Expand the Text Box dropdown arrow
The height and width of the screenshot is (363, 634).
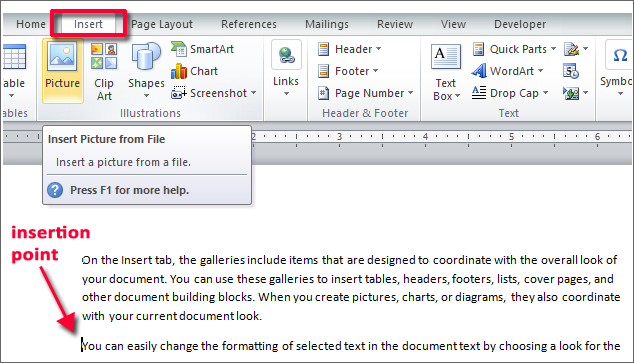click(458, 96)
